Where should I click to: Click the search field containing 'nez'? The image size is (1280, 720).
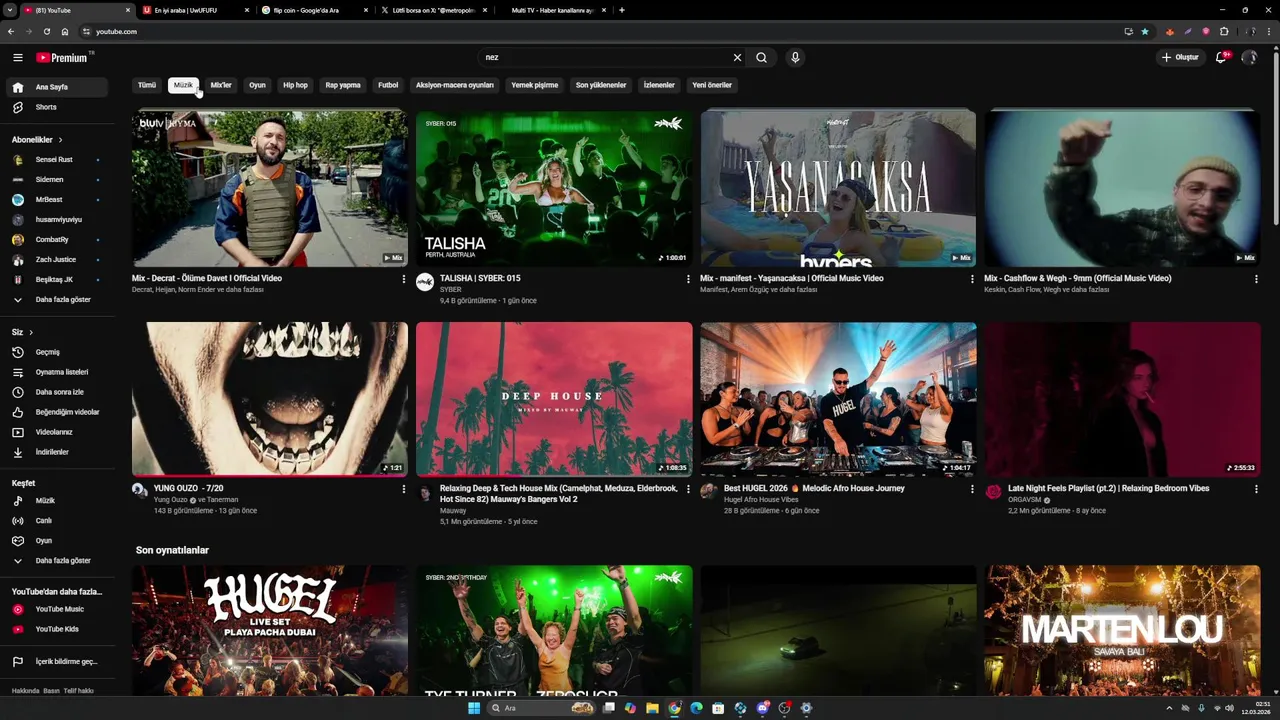point(606,58)
